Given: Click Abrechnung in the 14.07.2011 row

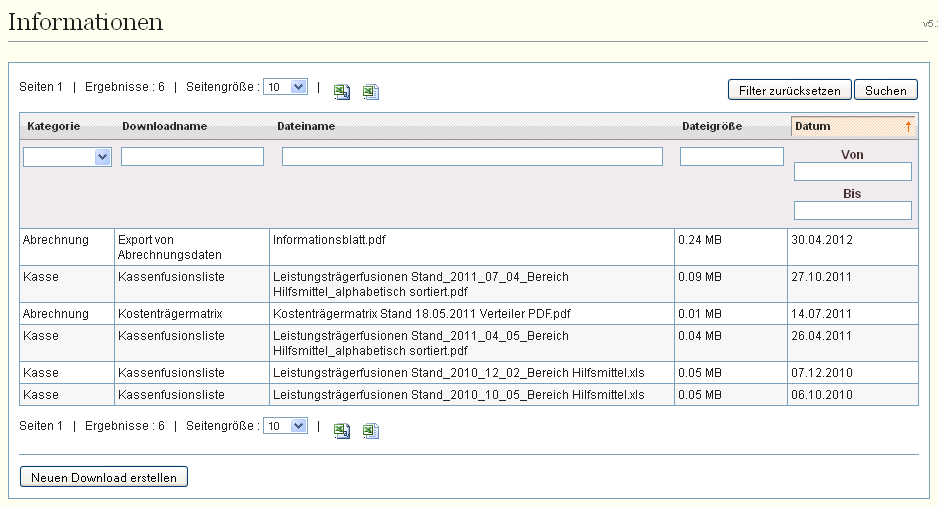Looking at the screenshot, I should 56,314.
